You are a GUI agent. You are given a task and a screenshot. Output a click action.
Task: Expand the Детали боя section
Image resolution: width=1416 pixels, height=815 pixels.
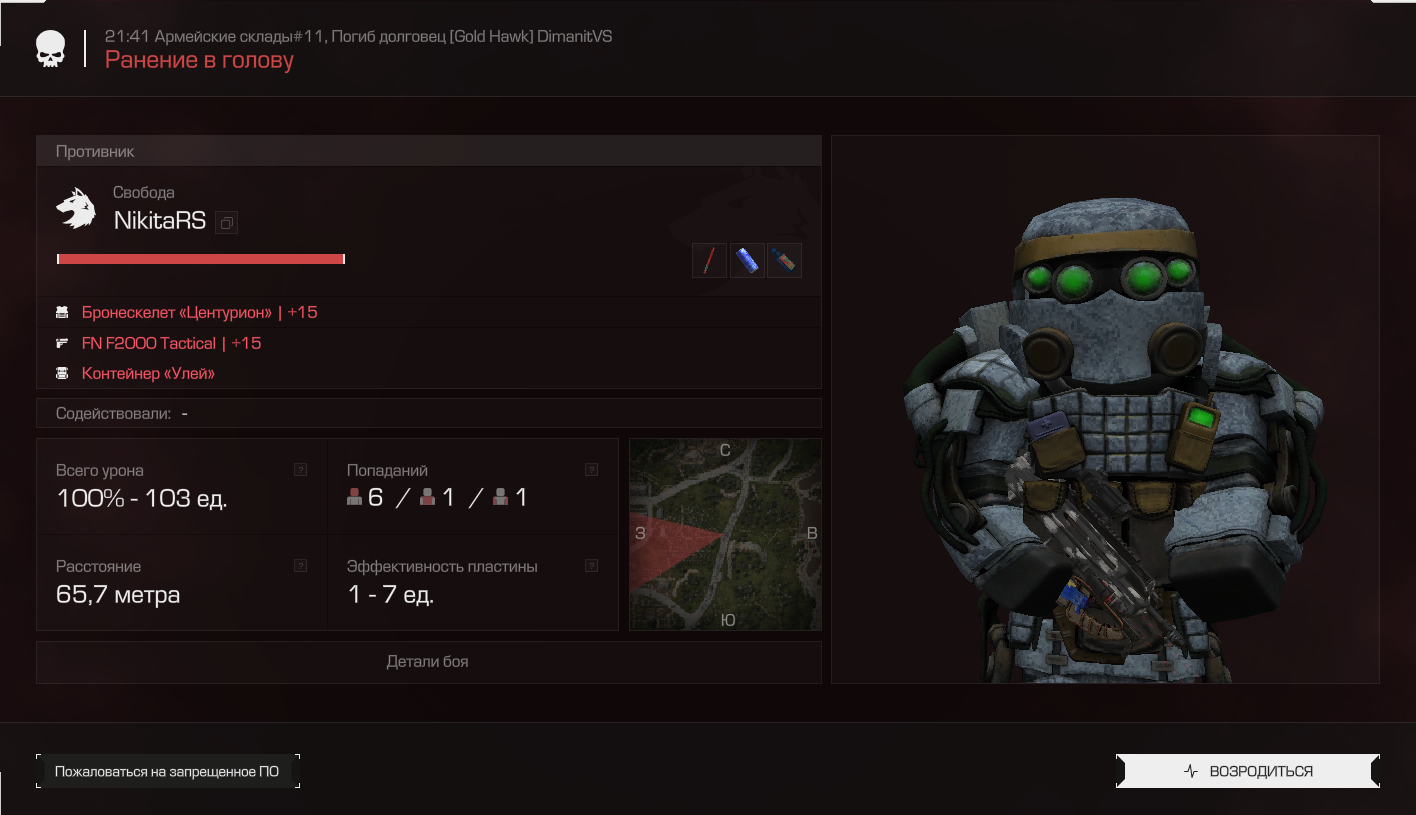(x=428, y=662)
